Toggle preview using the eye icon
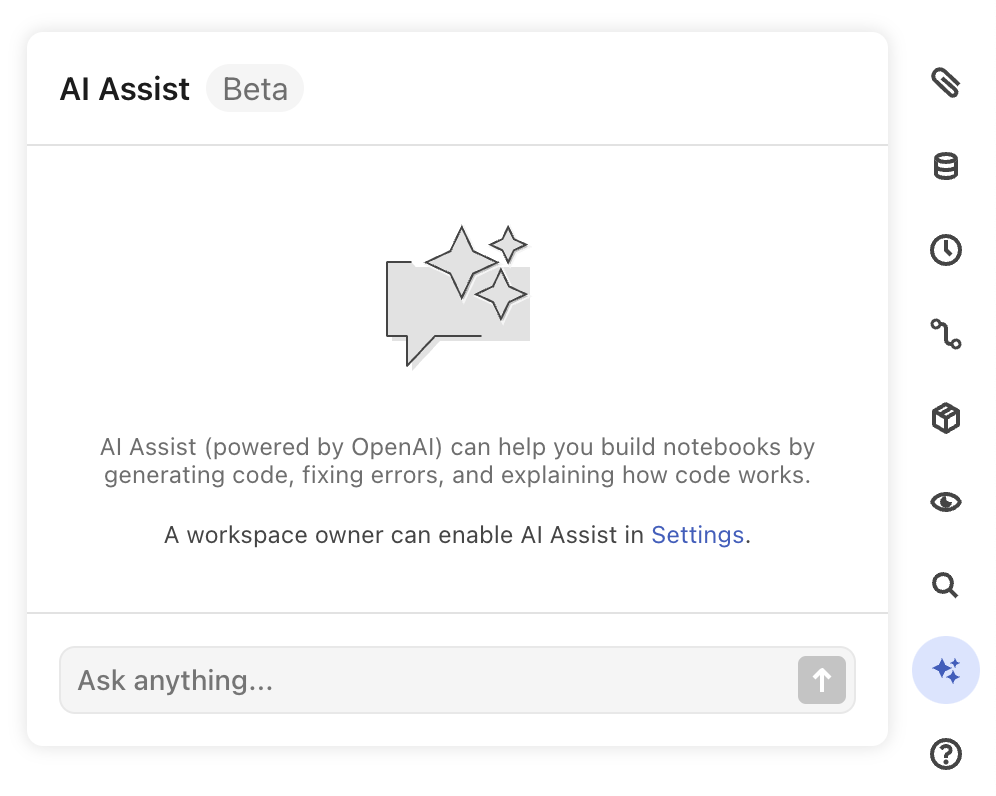 coord(946,502)
